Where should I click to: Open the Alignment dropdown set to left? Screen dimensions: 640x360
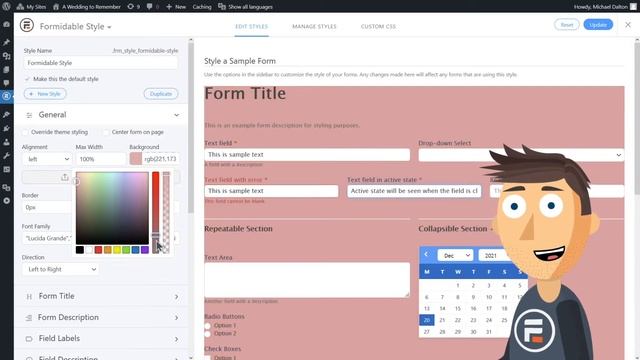point(47,159)
